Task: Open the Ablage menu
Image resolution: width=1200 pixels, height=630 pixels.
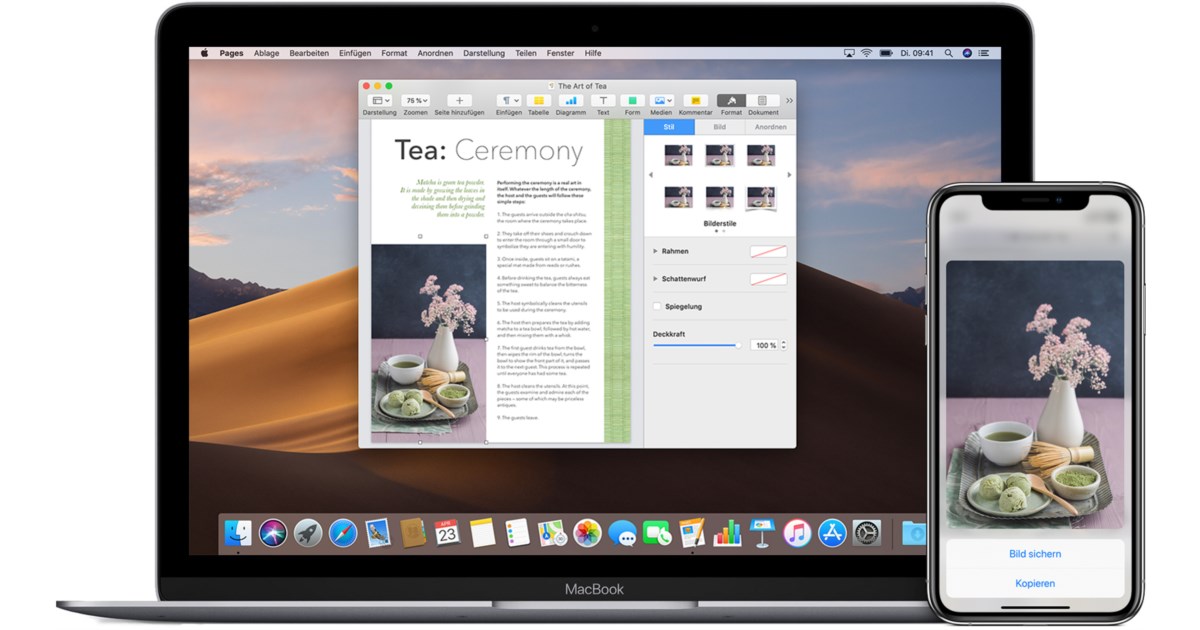Action: pos(266,53)
